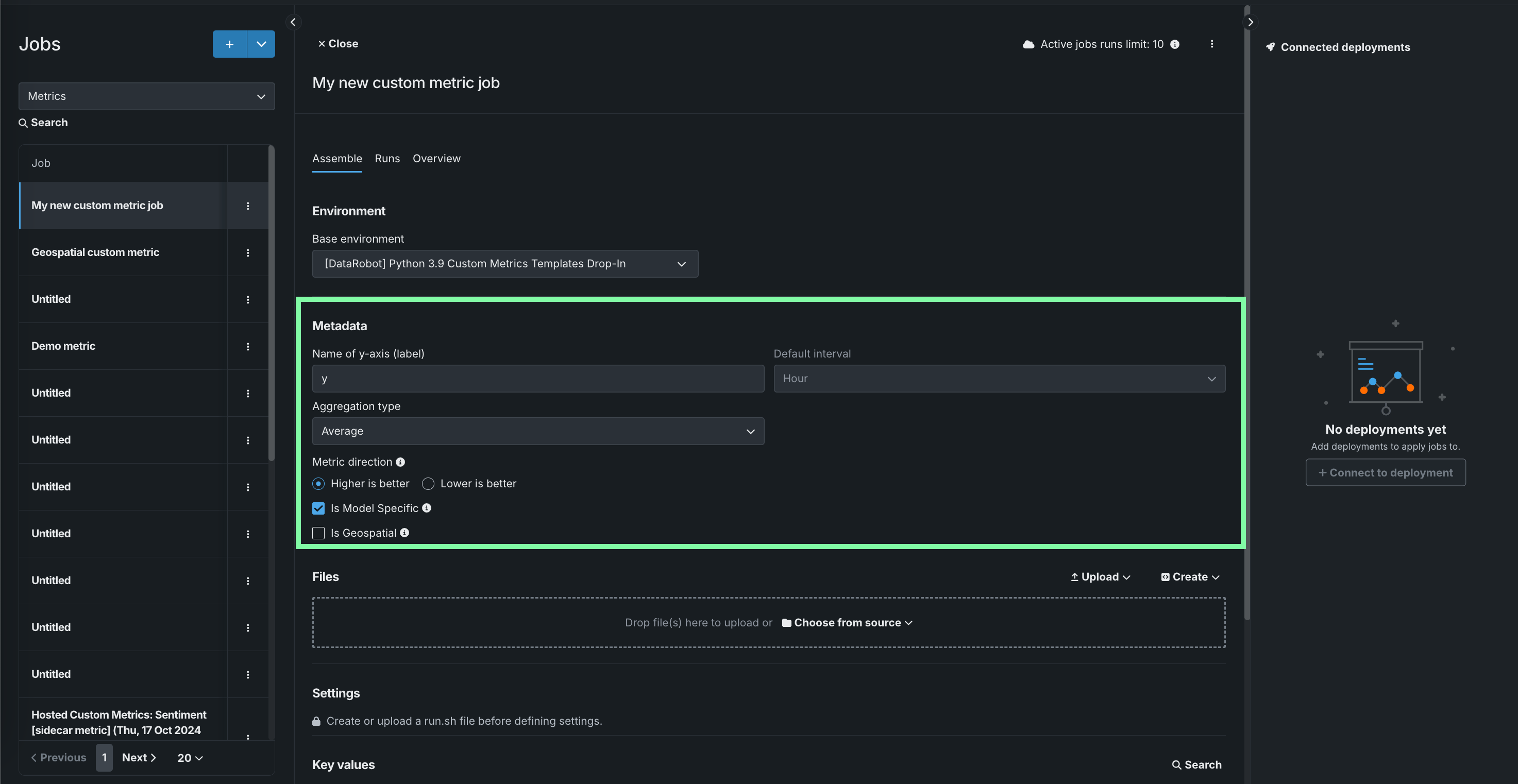1518x784 pixels.
Task: Click the y-axis label input field
Action: (x=537, y=379)
